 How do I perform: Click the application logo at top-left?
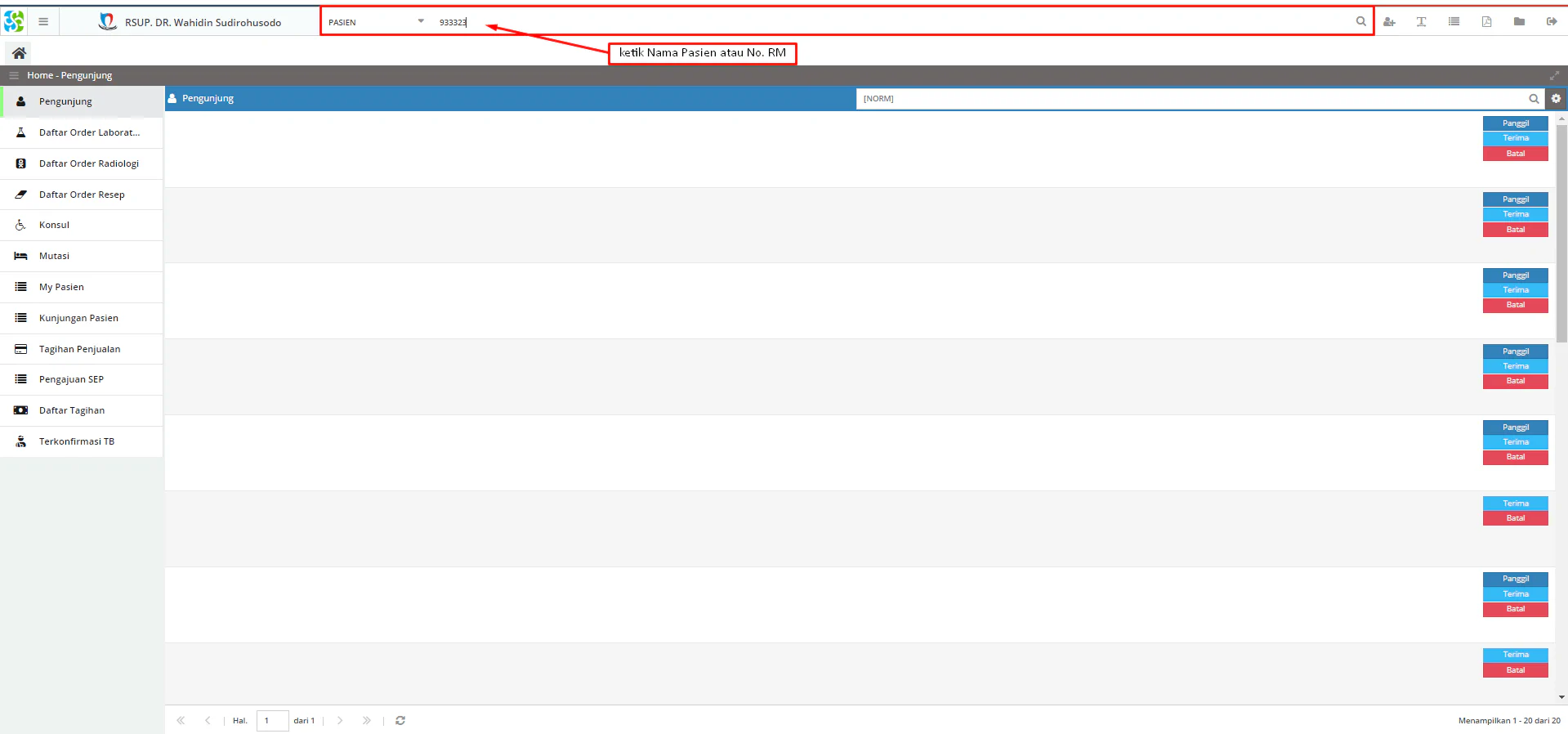[14, 21]
